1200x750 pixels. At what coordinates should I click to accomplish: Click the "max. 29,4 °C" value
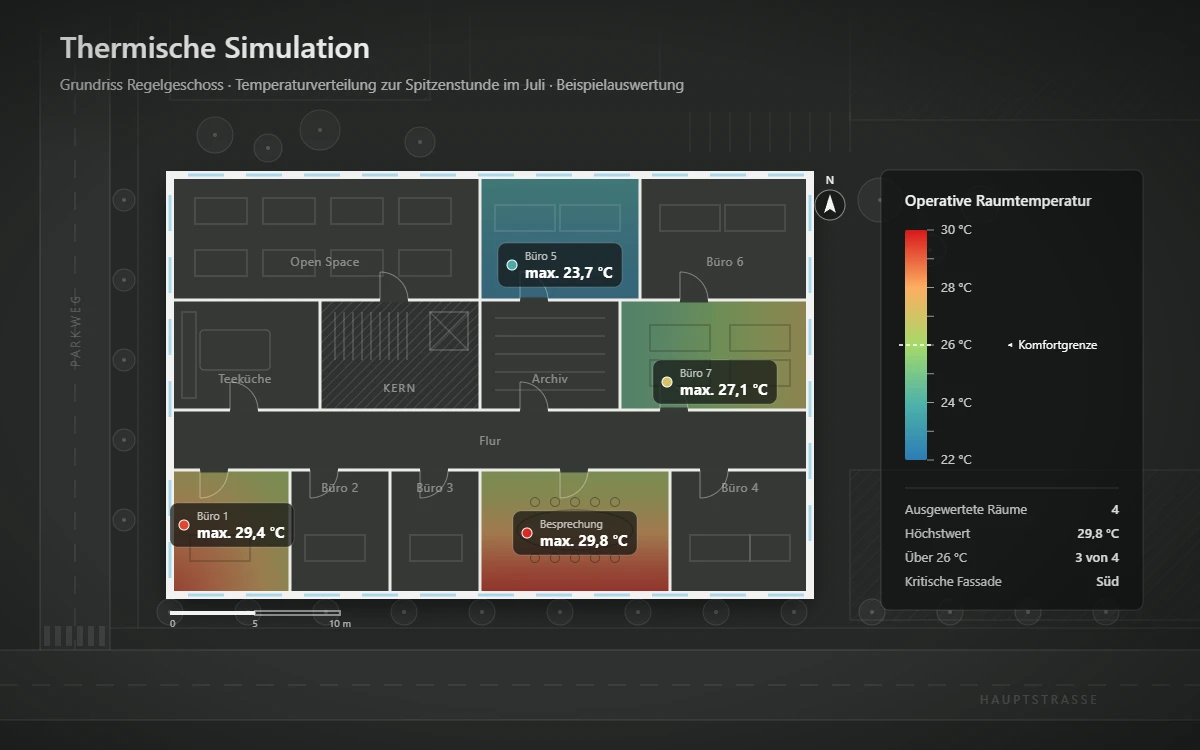click(x=241, y=533)
